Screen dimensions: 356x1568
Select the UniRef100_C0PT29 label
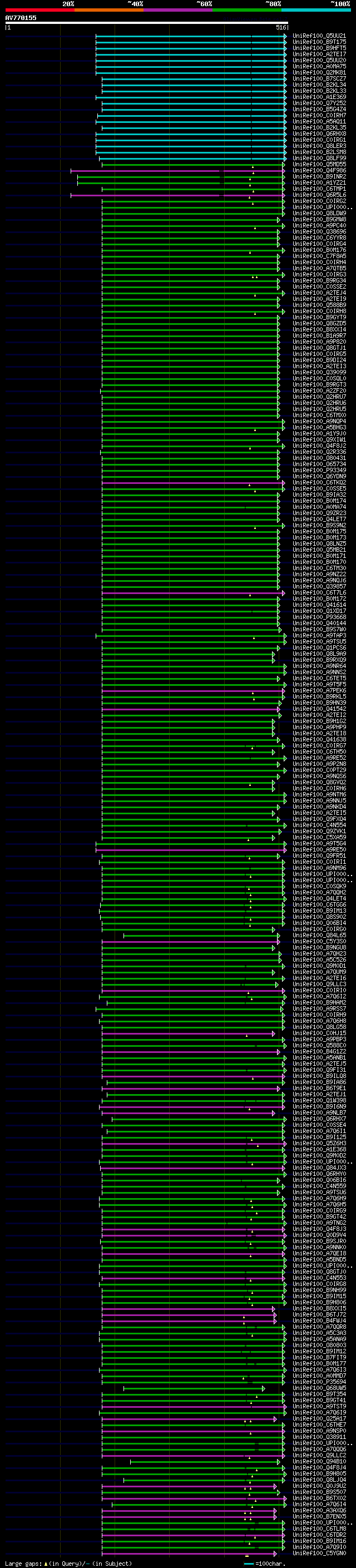(319, 770)
